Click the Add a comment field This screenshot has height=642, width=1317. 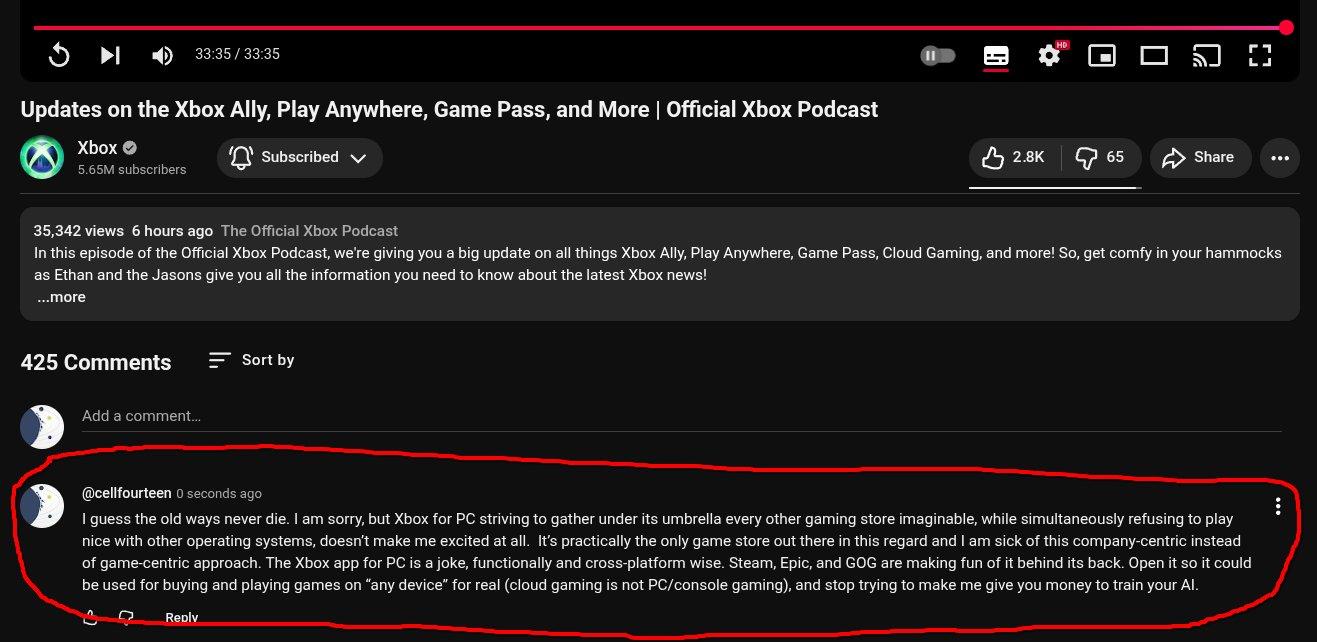tap(681, 416)
